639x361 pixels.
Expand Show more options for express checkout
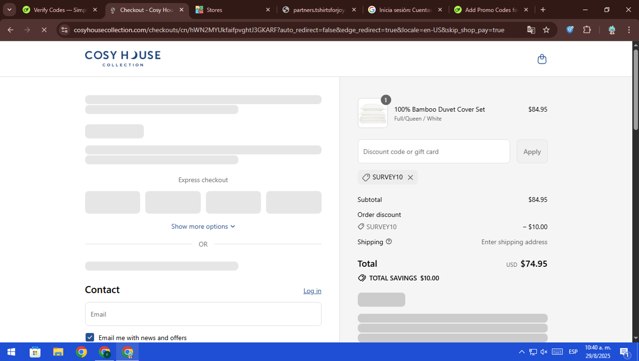(203, 226)
